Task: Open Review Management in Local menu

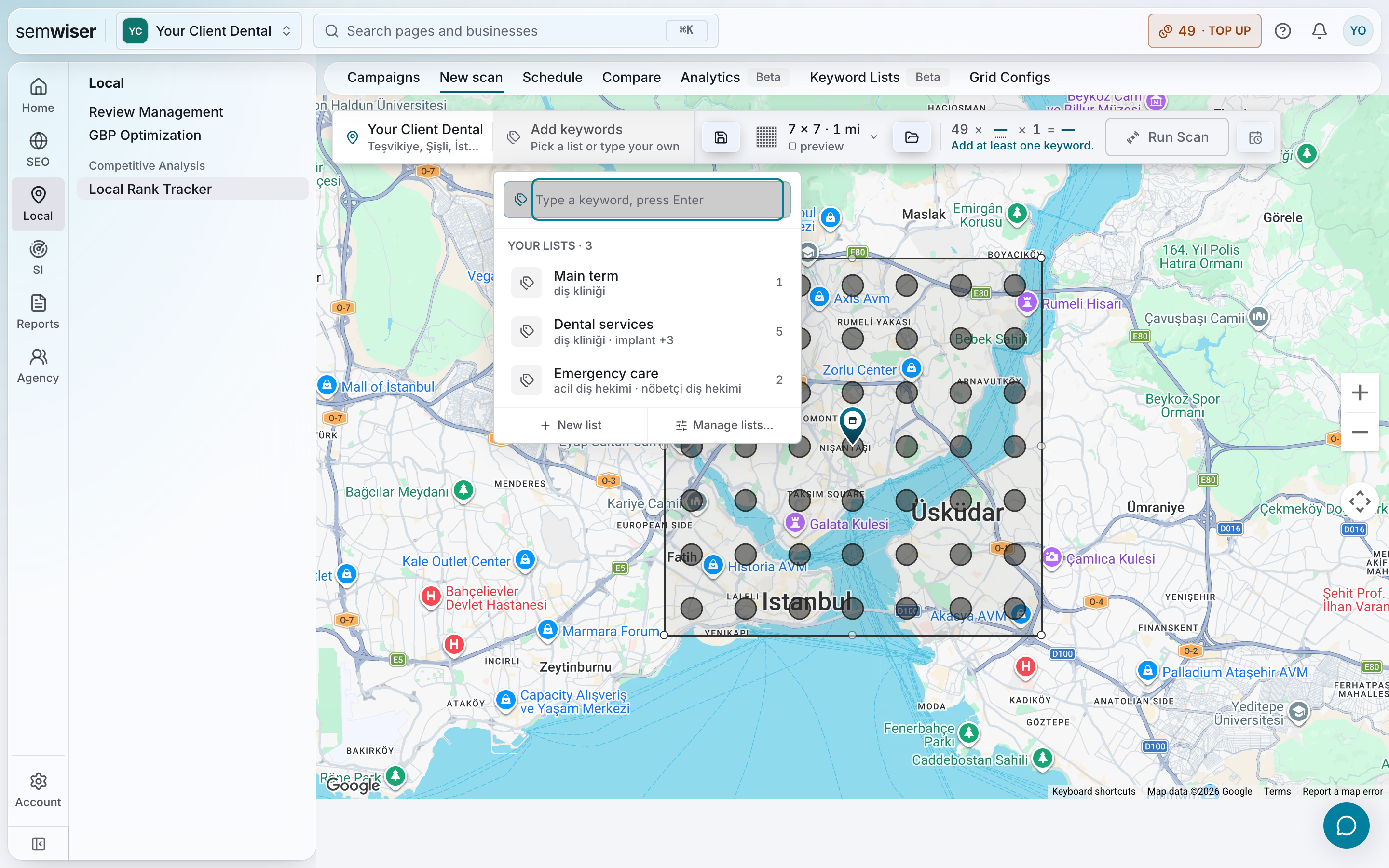Action: click(x=156, y=112)
